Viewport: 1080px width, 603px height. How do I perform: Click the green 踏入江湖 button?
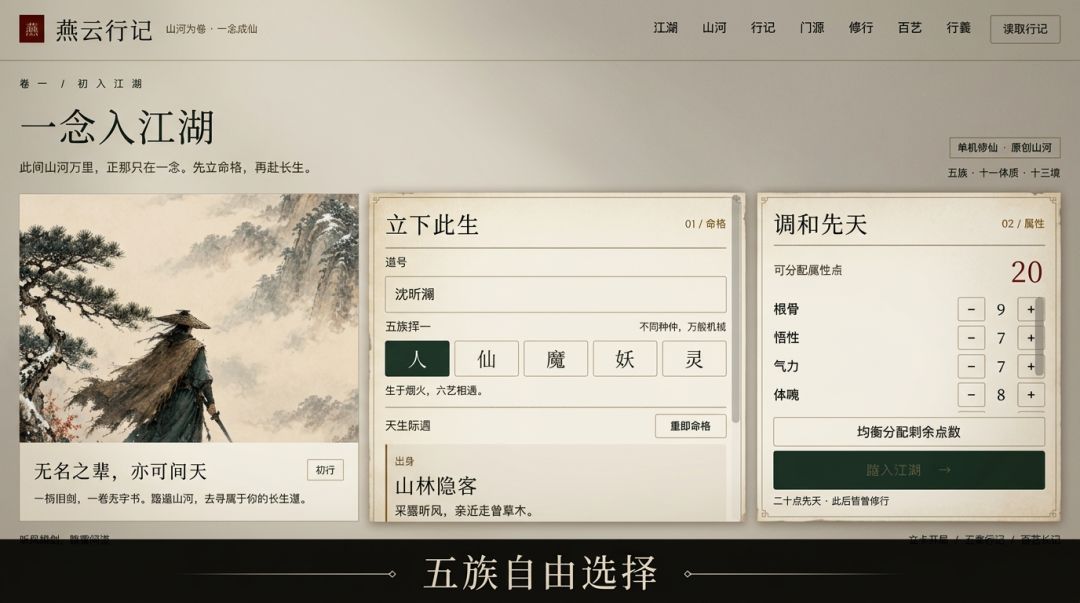(x=908, y=470)
